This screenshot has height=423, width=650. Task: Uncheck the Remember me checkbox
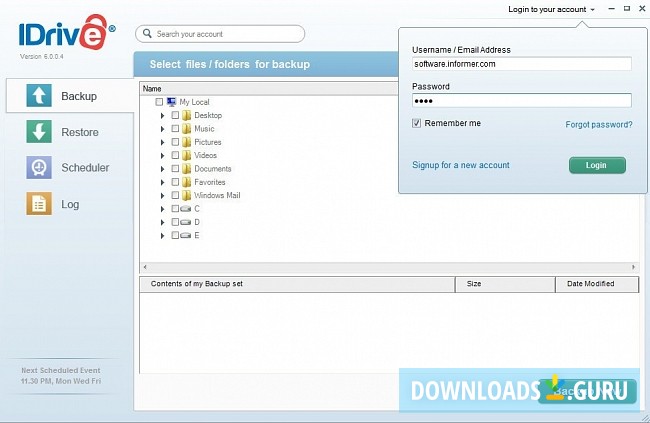point(417,123)
